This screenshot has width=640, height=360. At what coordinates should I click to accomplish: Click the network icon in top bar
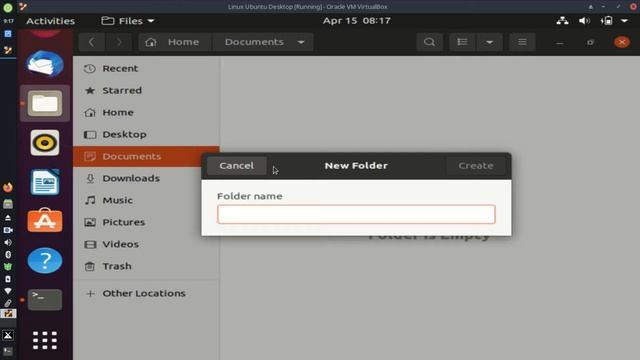tap(562, 21)
